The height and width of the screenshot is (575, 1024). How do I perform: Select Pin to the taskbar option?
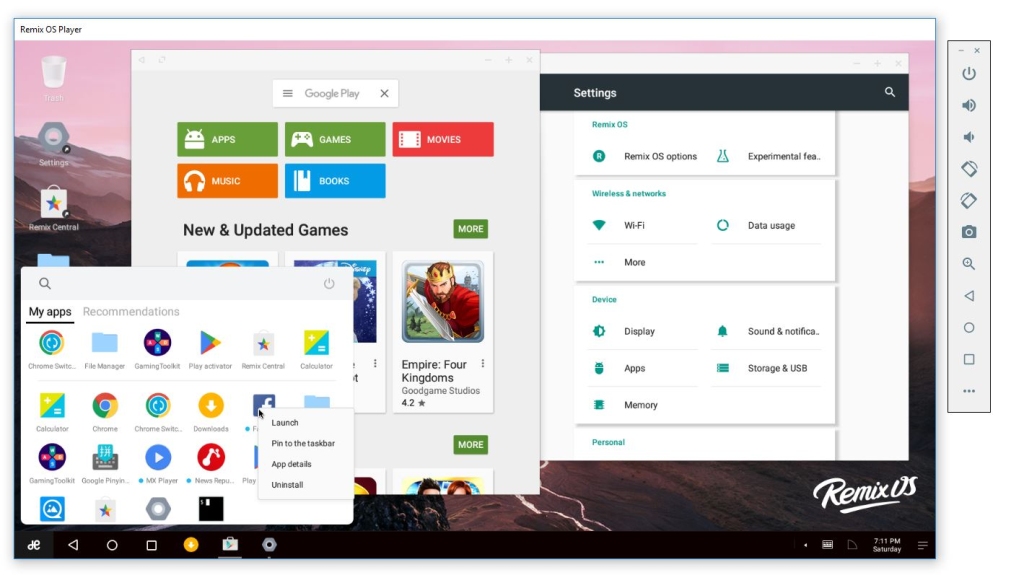pyautogui.click(x=305, y=443)
